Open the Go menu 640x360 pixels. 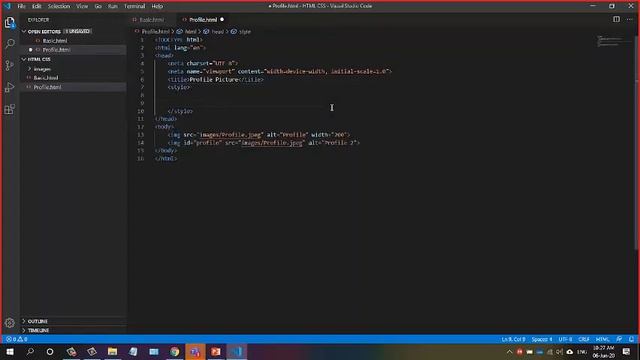click(98, 6)
